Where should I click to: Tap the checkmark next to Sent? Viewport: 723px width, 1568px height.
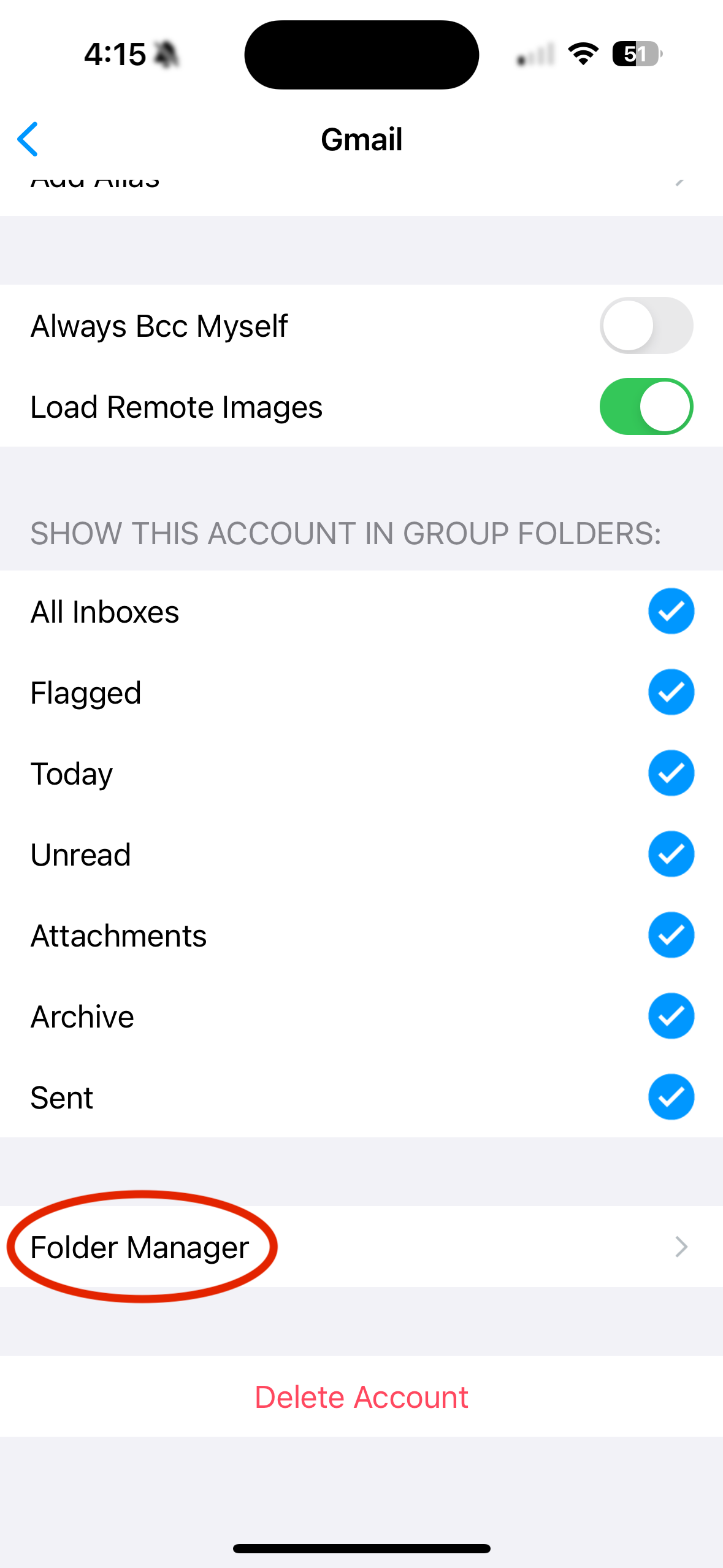coord(671,1097)
